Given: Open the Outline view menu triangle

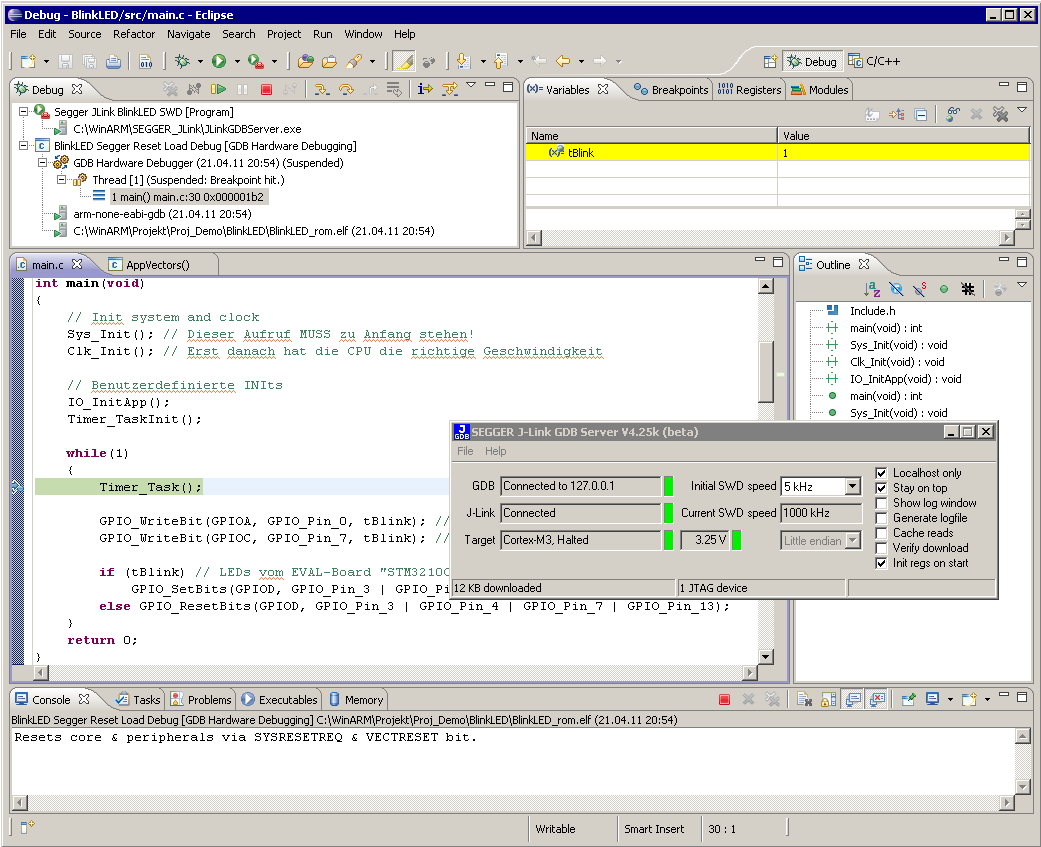Looking at the screenshot, I should click(1022, 285).
